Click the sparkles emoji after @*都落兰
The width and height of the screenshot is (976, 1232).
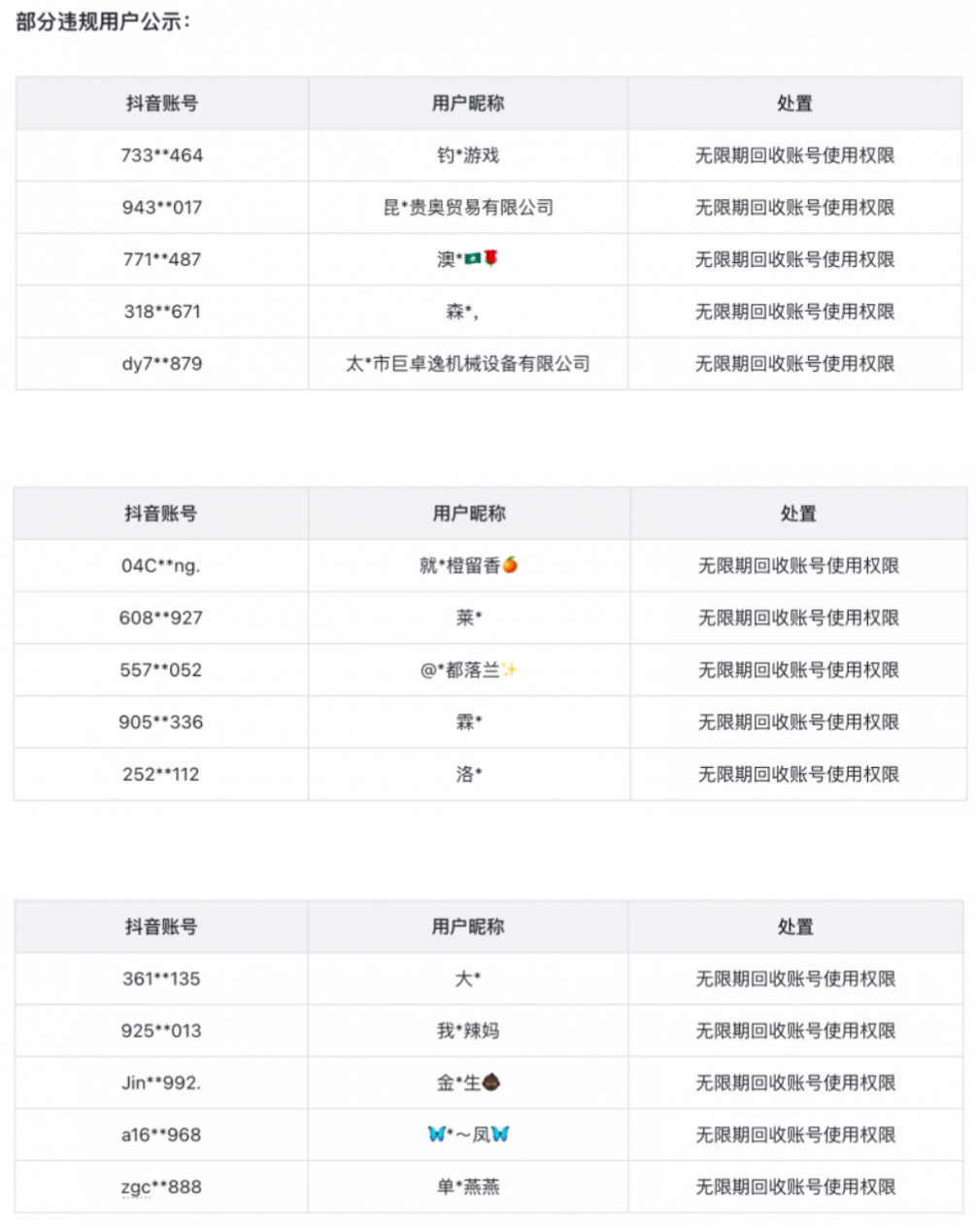[510, 670]
